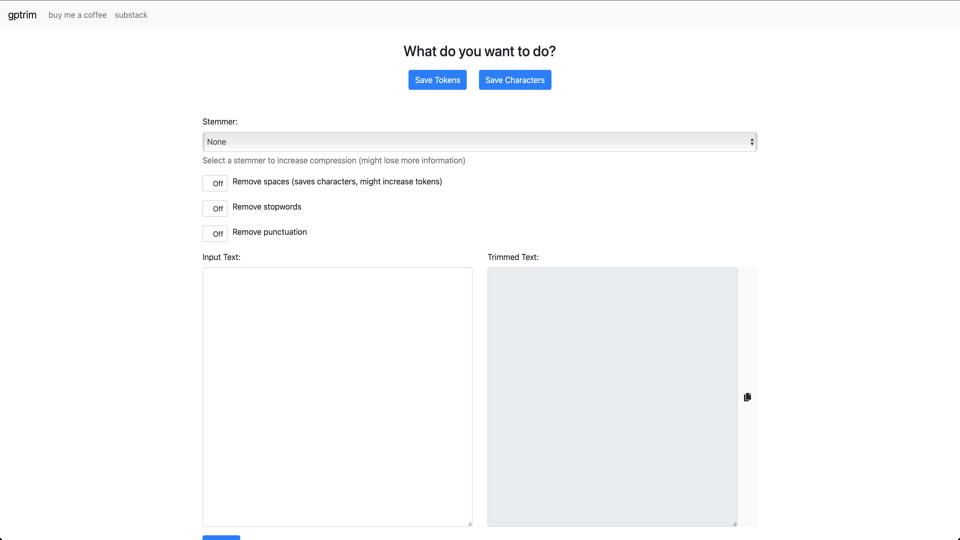This screenshot has height=540, width=960.
Task: Open the buy me a coffee link
Action: [x=77, y=15]
